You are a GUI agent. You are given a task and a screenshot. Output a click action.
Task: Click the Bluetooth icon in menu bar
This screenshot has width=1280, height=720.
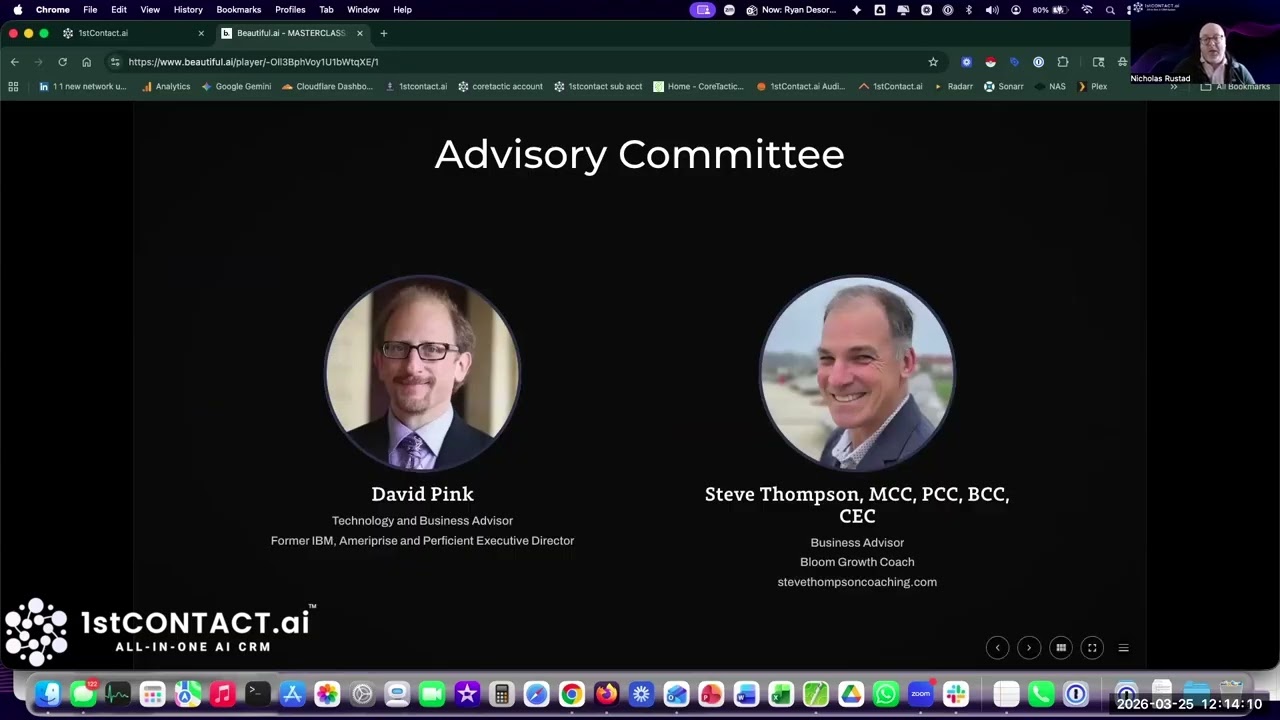pyautogui.click(x=969, y=10)
